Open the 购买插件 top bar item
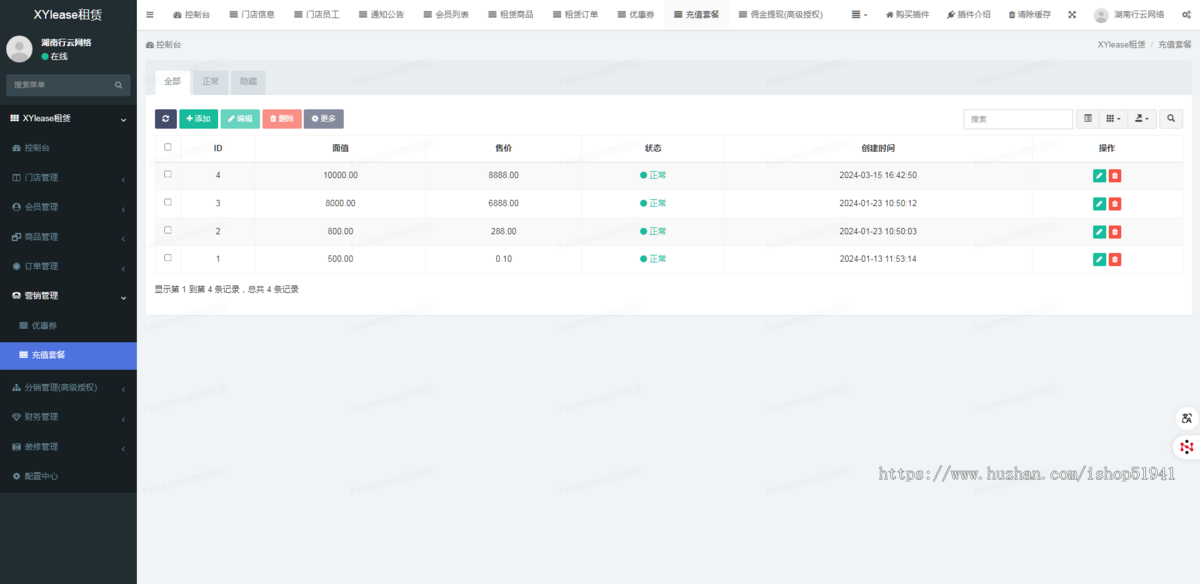Viewport: 1200px width, 584px height. coord(907,15)
